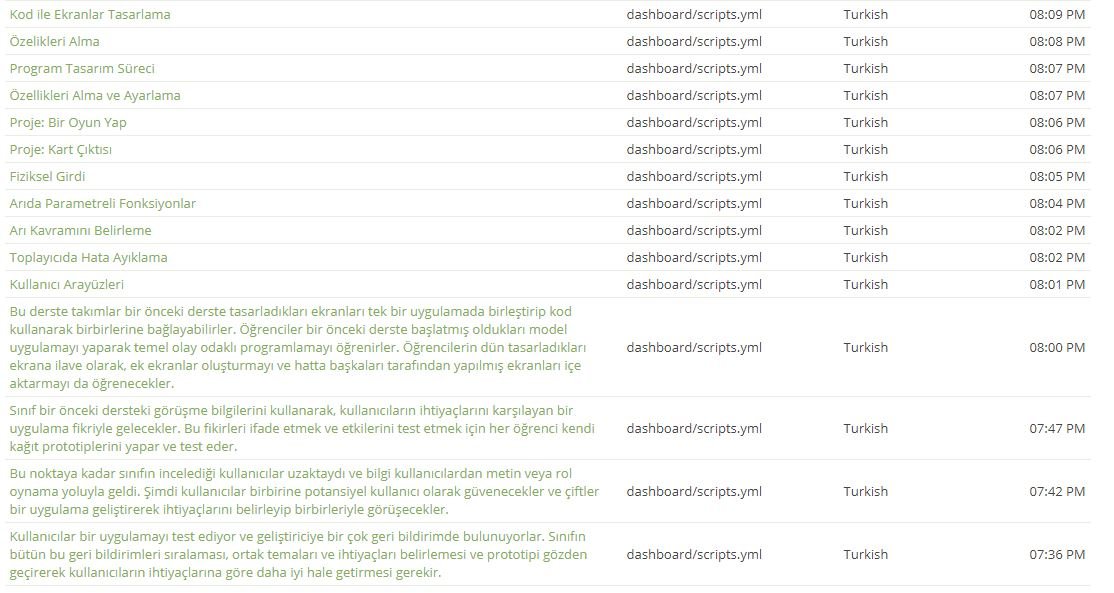Click the 'Kullanıcı Arayüzleri' link
Screen dimensions: 1114x593
66,284
